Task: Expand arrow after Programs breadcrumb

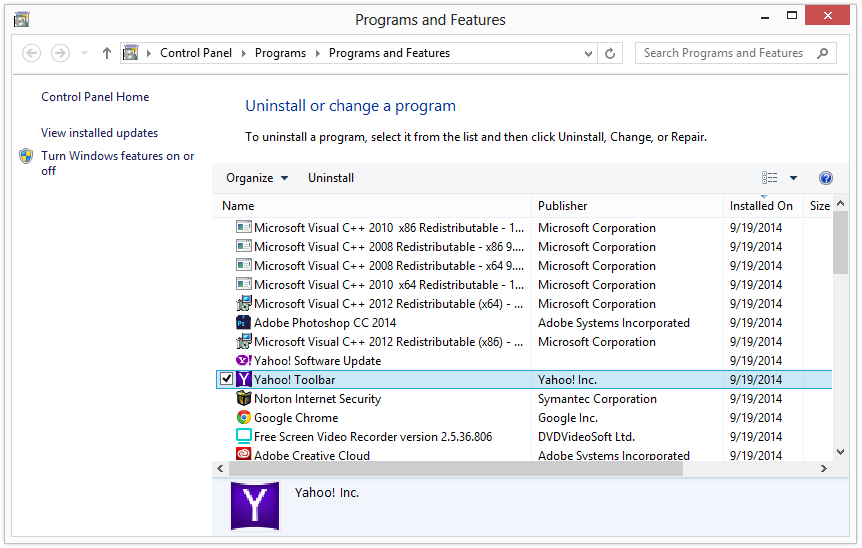Action: [x=317, y=53]
